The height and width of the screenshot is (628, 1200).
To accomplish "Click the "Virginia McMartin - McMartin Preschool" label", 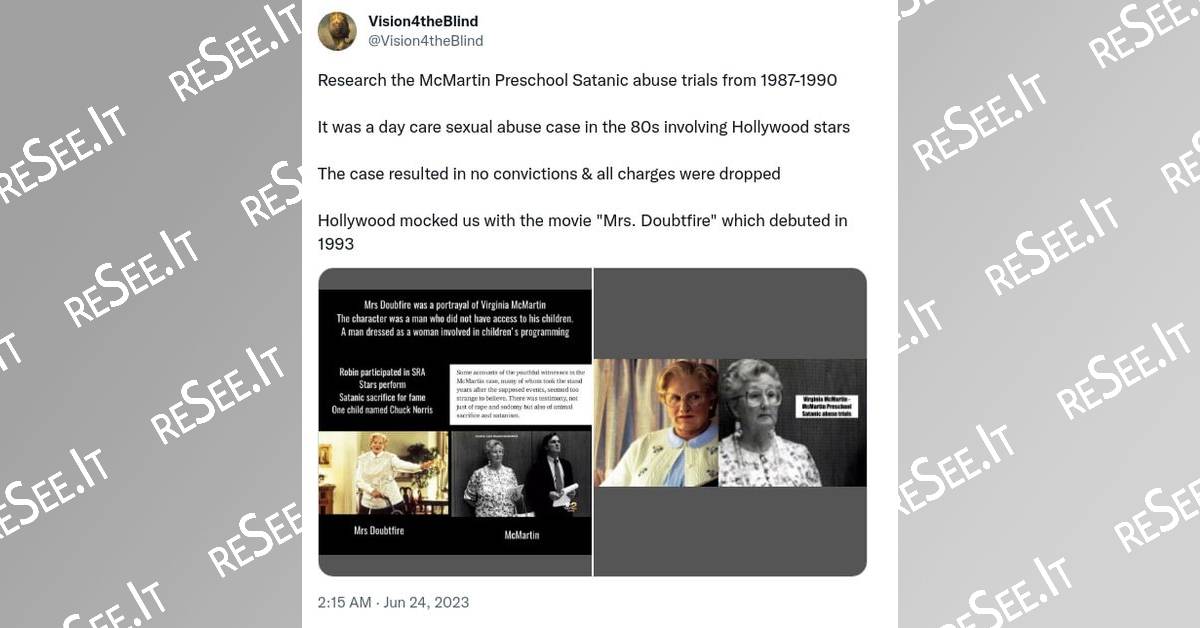I will click(x=825, y=408).
